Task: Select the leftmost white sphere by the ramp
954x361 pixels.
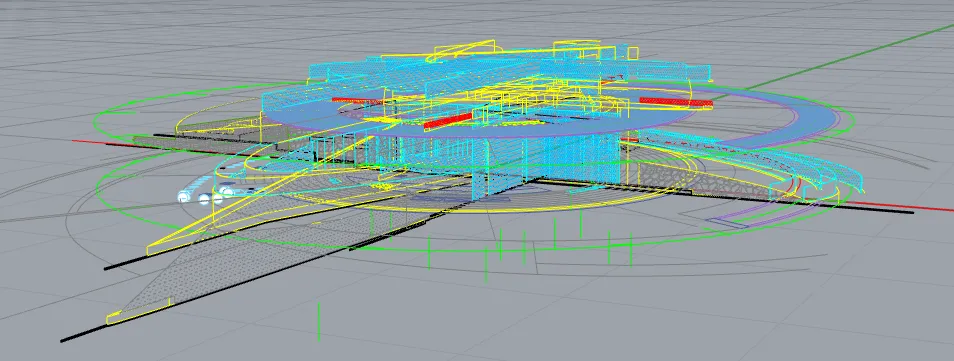Action: click(x=184, y=196)
